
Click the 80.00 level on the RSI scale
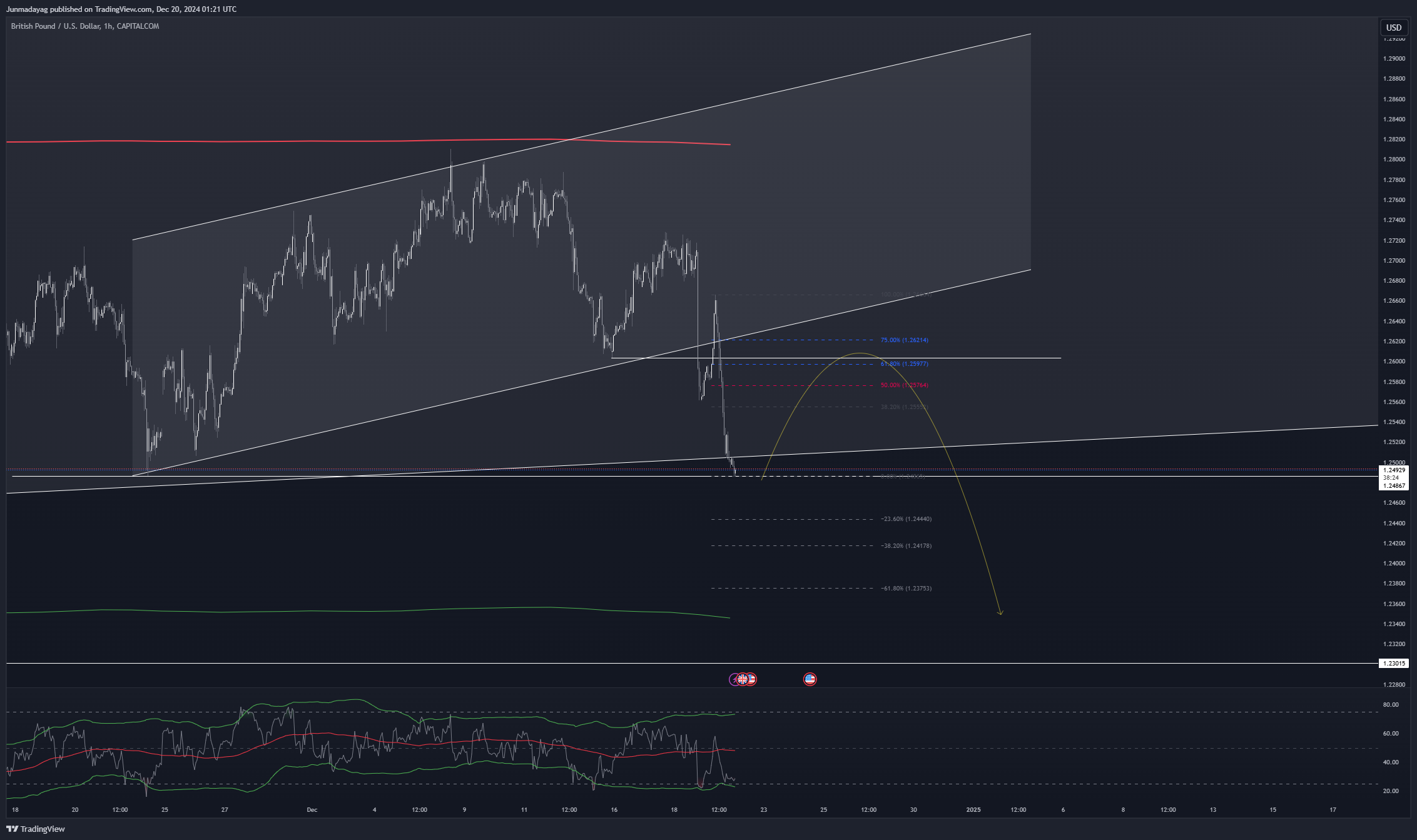click(x=1390, y=705)
